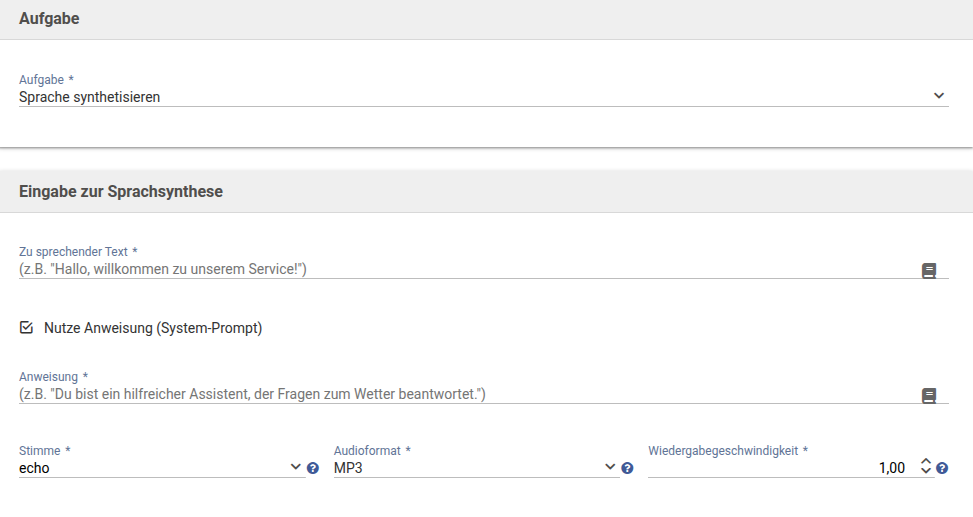The height and width of the screenshot is (517, 973).
Task: Decrease Wiedergabegeschwindigkeit with the down arrow
Action: pos(926,472)
